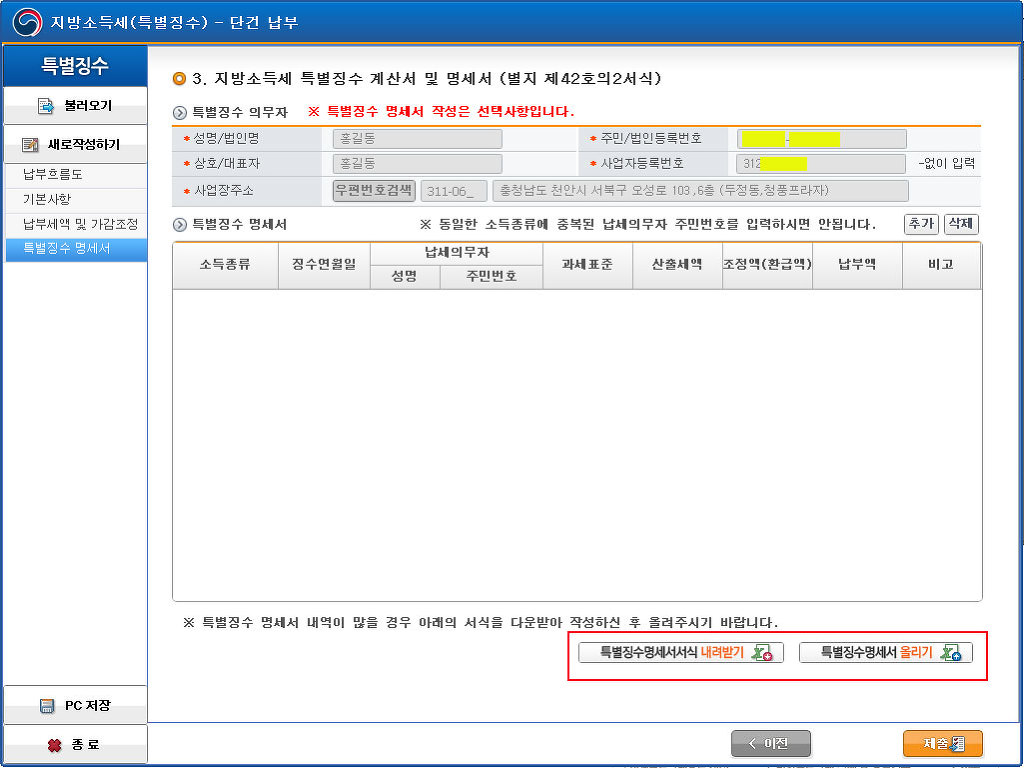Image resolution: width=1024 pixels, height=768 pixels.
Task: Click the Excel download icon on 내려받기
Action: pos(762,653)
